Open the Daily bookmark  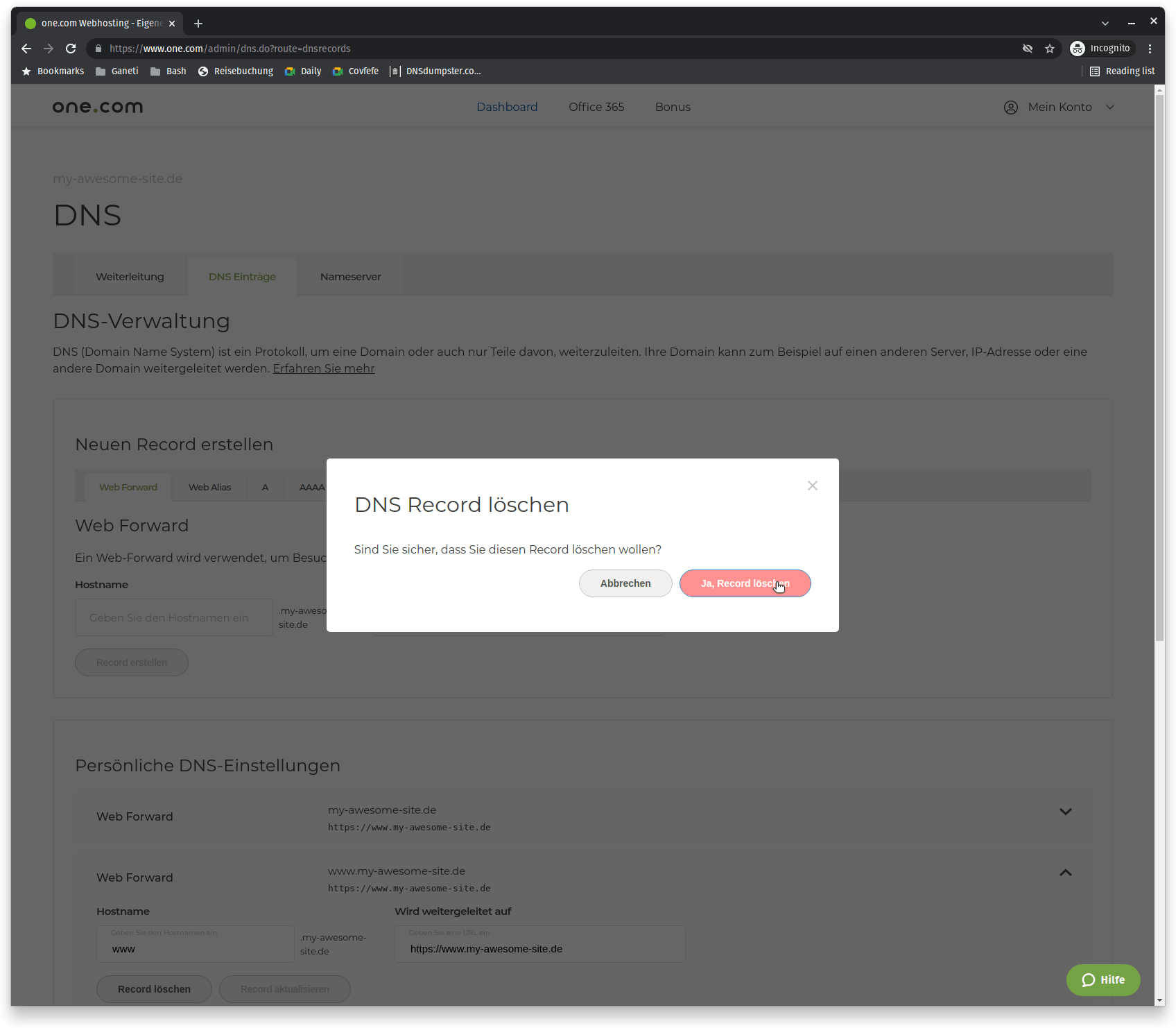[303, 71]
